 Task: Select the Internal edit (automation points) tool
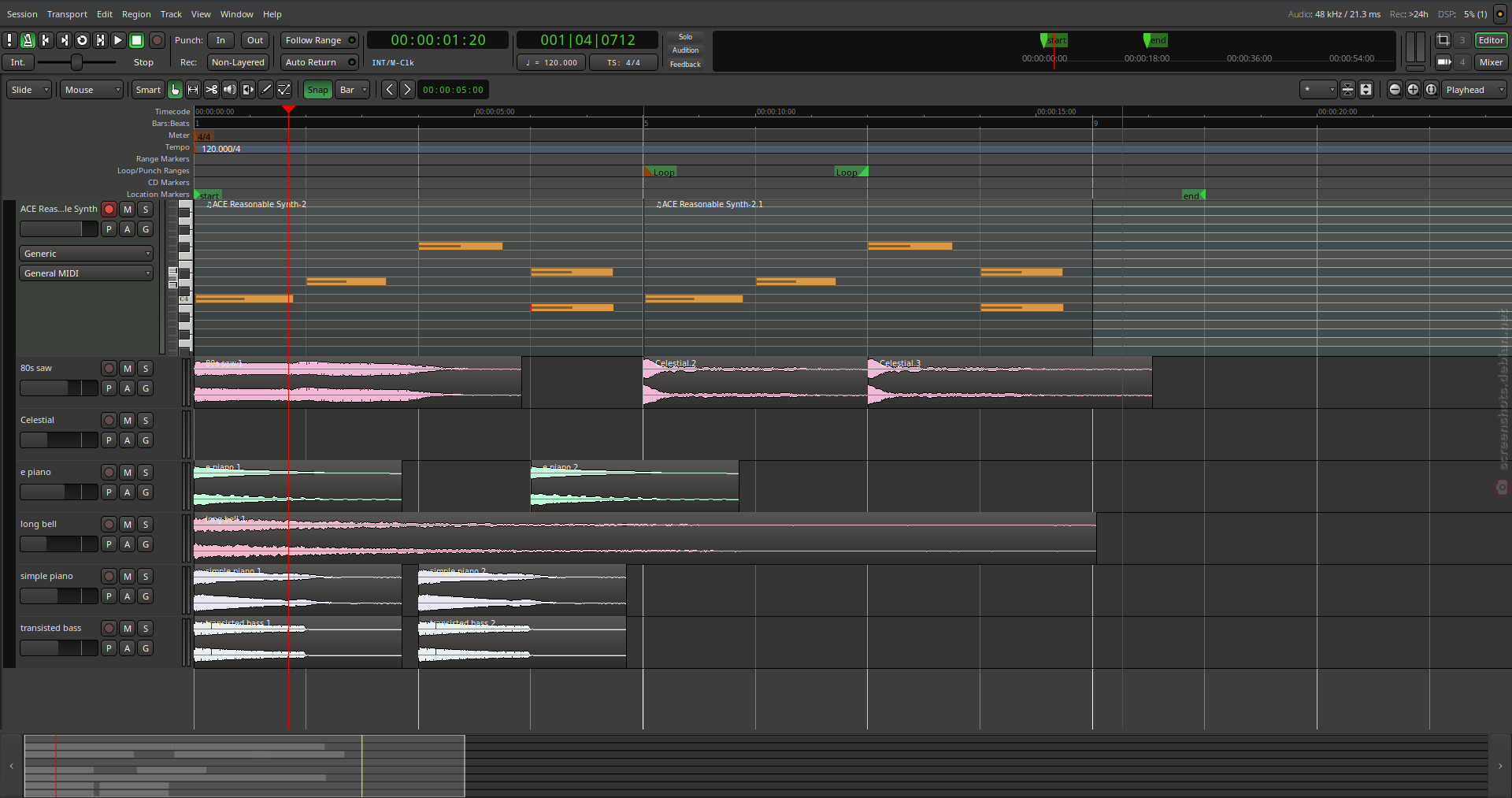pyautogui.click(x=284, y=90)
